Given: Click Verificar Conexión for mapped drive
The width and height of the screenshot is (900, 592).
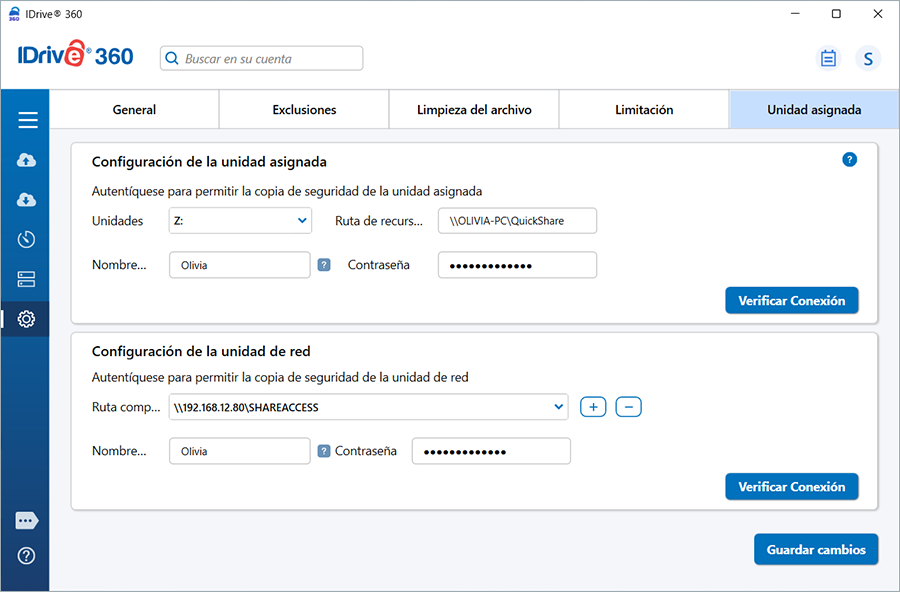Looking at the screenshot, I should click(x=791, y=300).
